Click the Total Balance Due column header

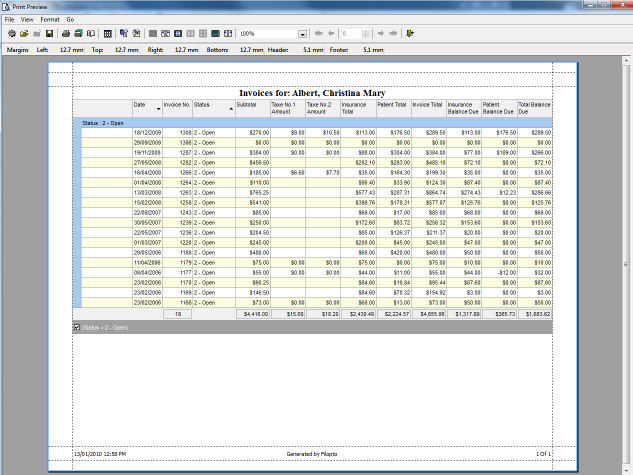(534, 109)
